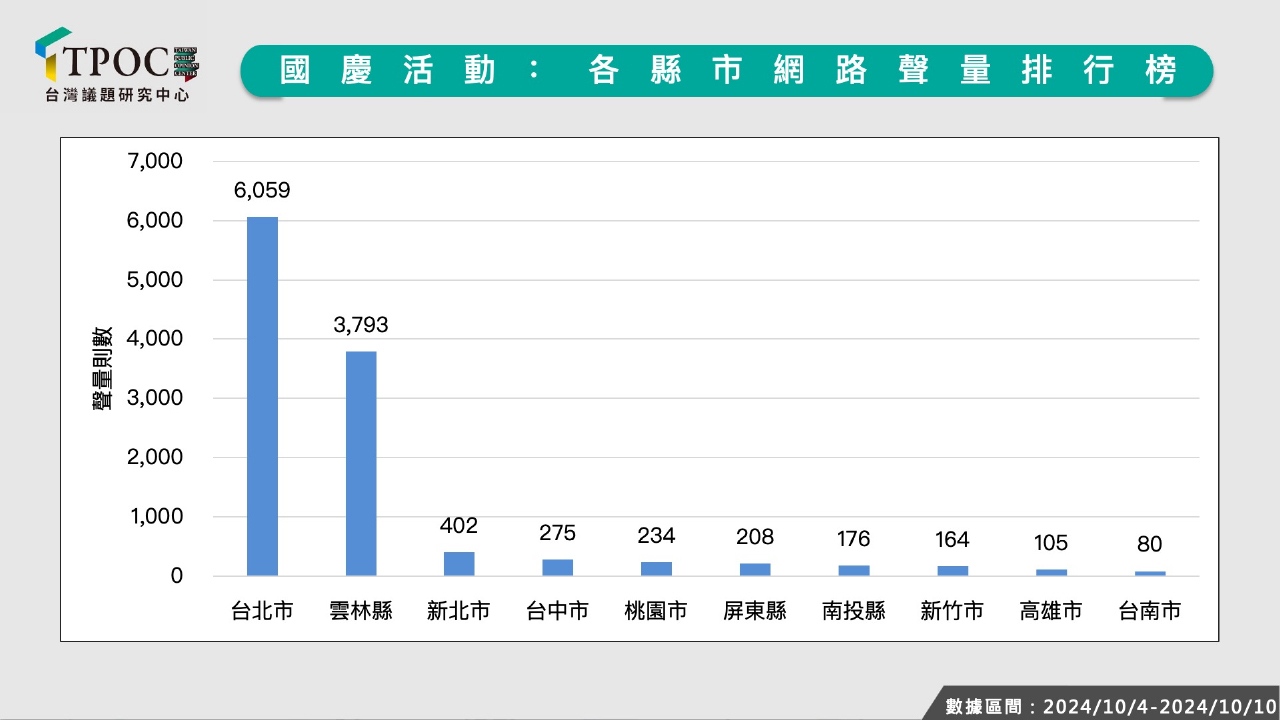Click the 南投縣 axis label
The height and width of the screenshot is (720, 1280).
(x=853, y=611)
